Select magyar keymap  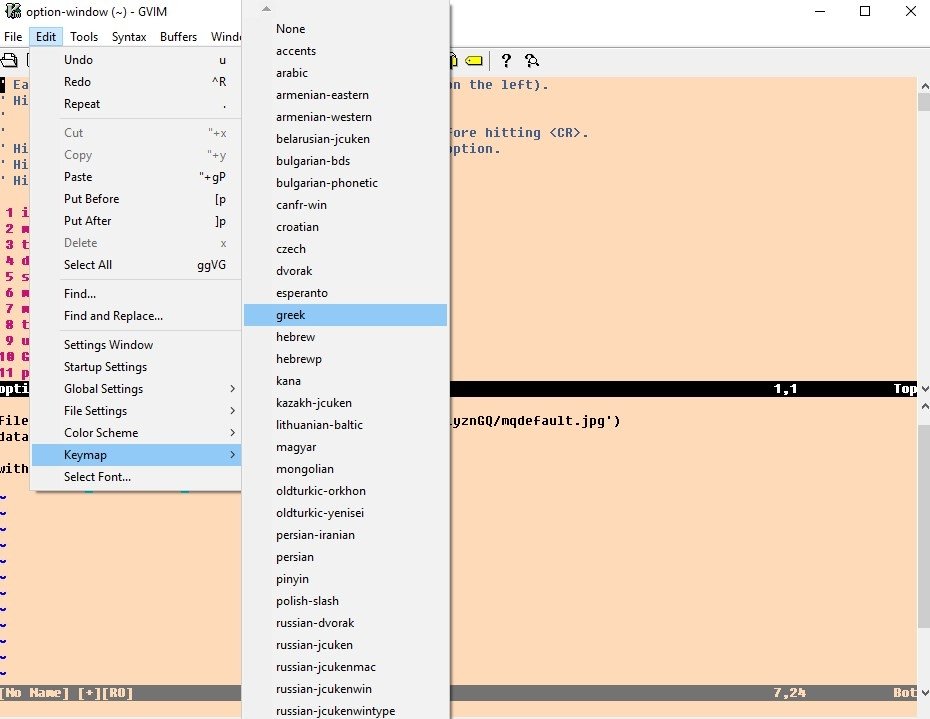tap(345, 447)
